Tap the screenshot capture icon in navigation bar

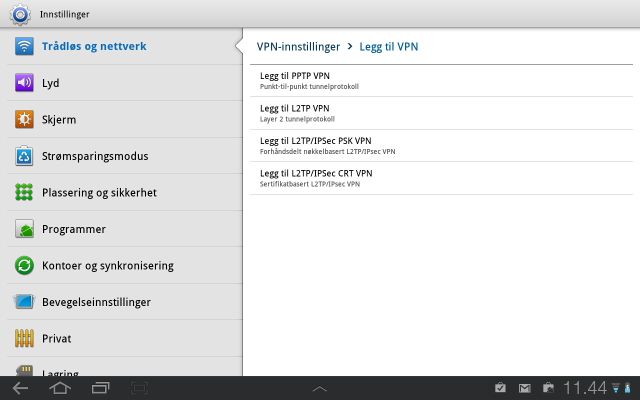tap(139, 388)
